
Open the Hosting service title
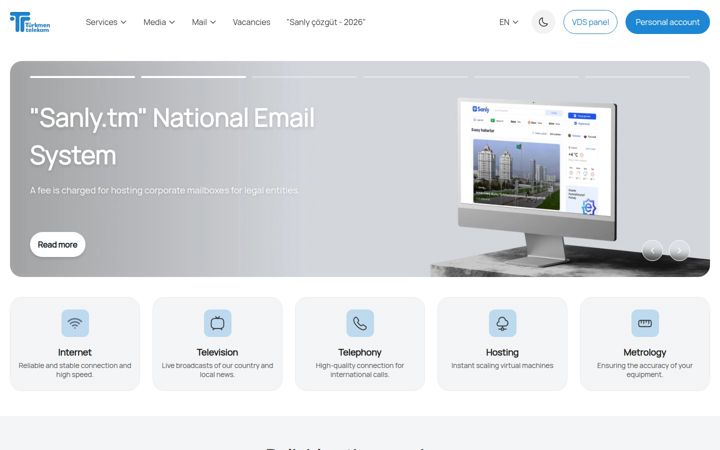click(x=502, y=352)
